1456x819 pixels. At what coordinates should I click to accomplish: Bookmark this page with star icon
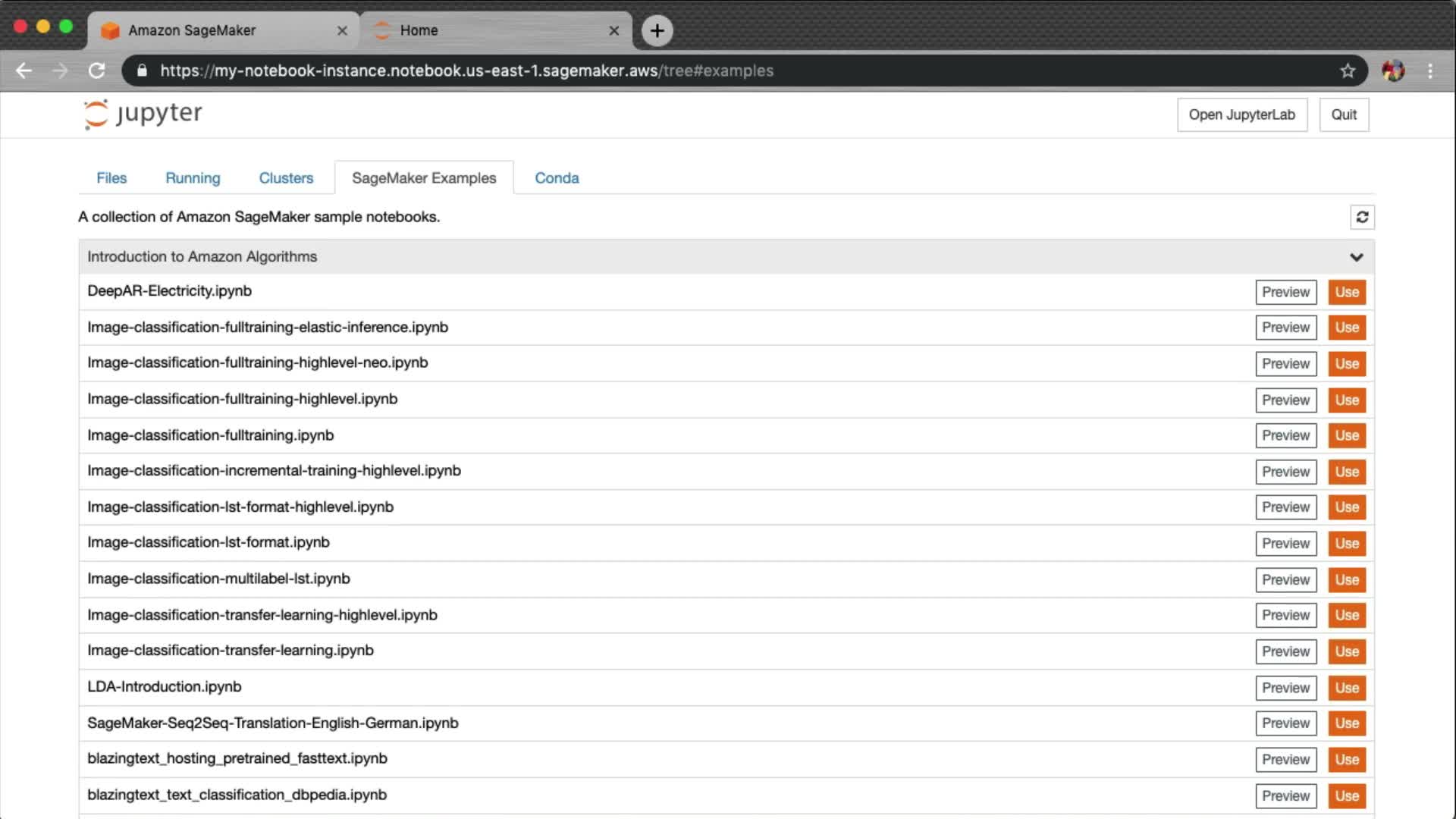click(x=1347, y=71)
